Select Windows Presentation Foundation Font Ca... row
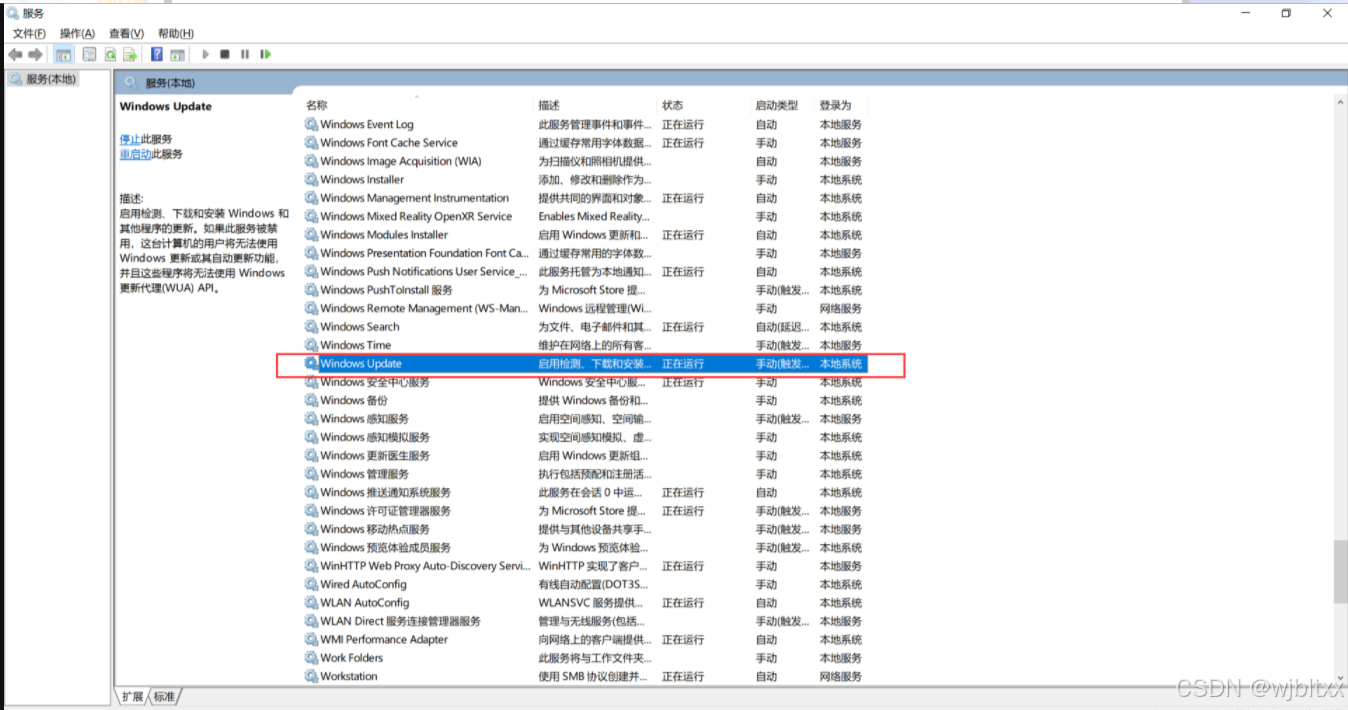 tap(585, 253)
